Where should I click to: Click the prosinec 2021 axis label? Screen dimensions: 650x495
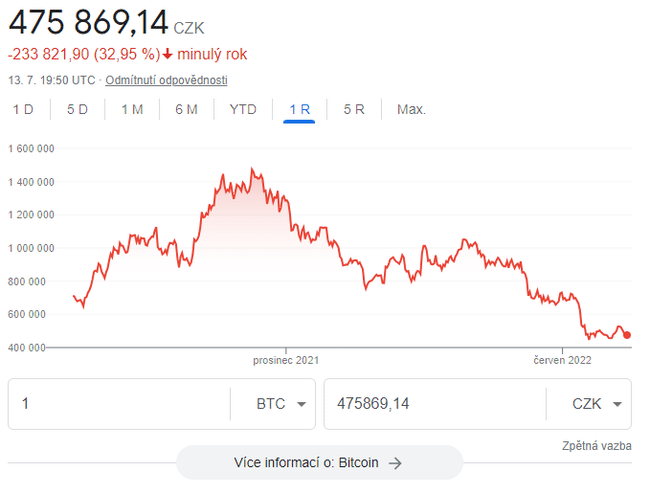(x=286, y=360)
